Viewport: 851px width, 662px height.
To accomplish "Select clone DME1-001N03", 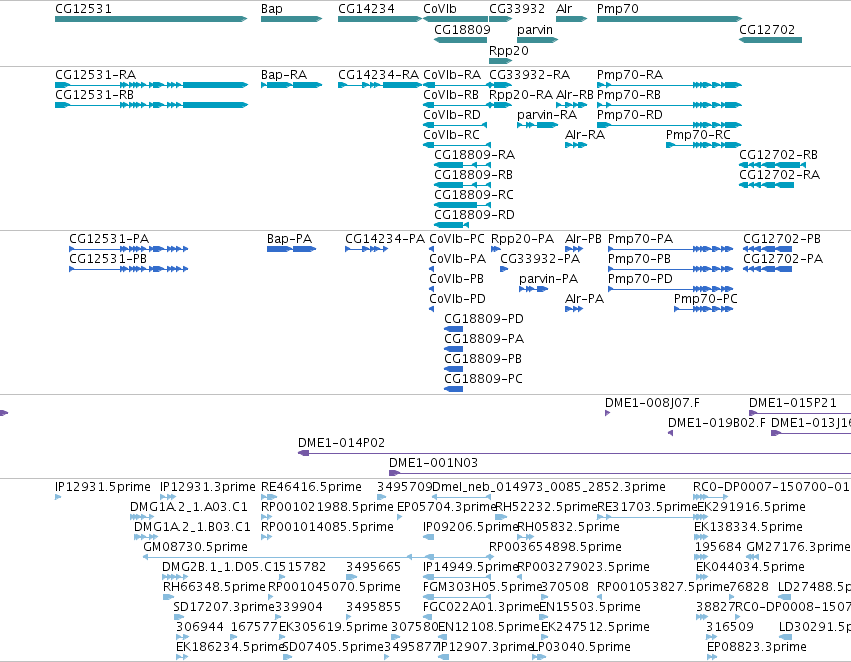I will [x=620, y=473].
